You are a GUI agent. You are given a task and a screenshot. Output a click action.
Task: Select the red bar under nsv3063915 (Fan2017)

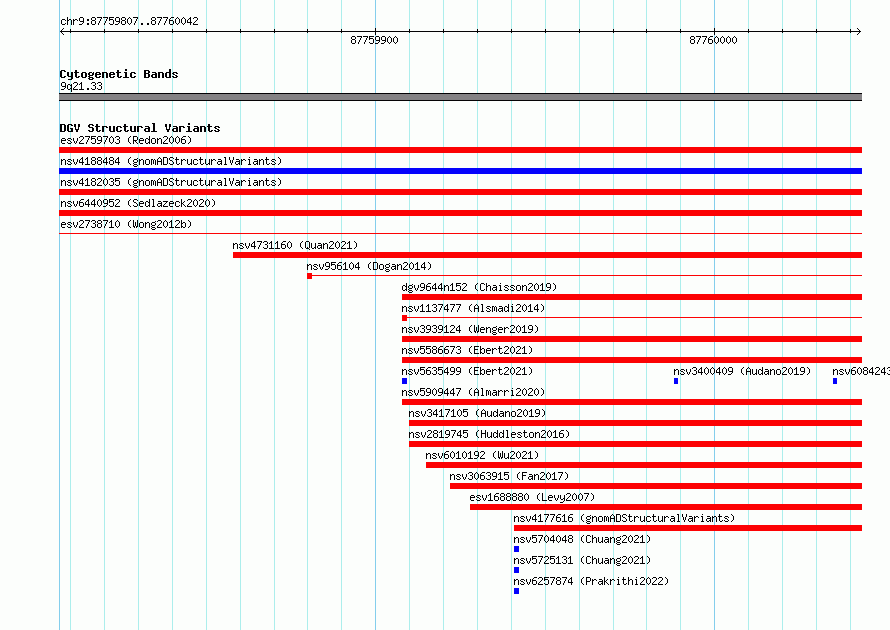(656, 486)
